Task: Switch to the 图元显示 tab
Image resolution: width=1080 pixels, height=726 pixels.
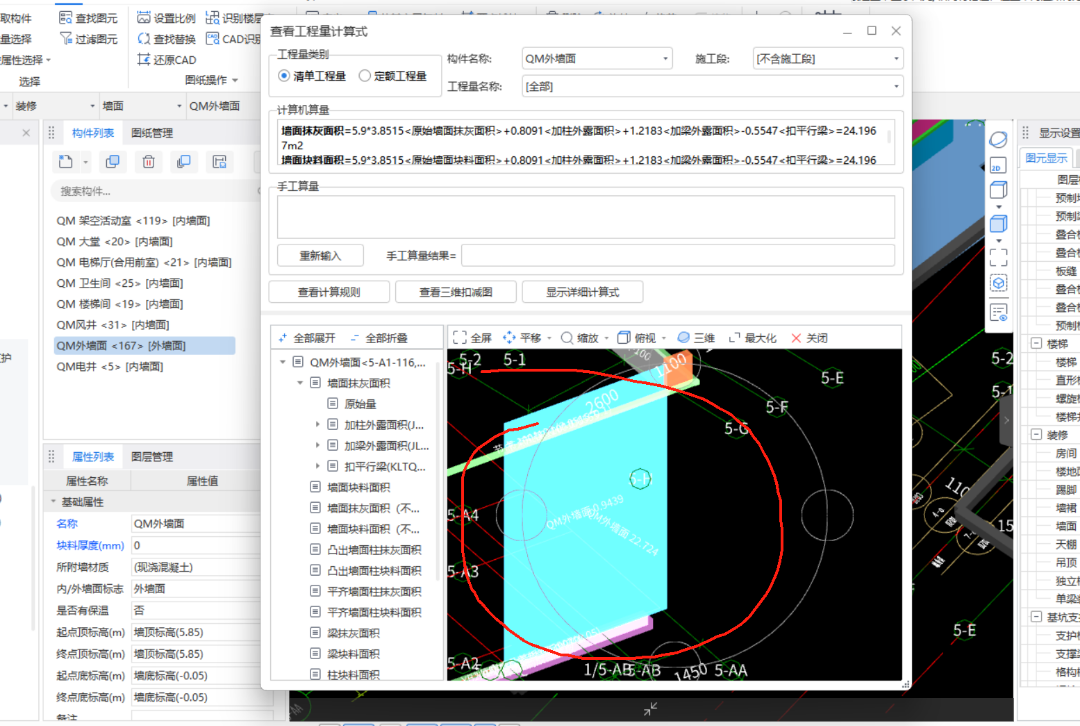Action: point(1046,158)
